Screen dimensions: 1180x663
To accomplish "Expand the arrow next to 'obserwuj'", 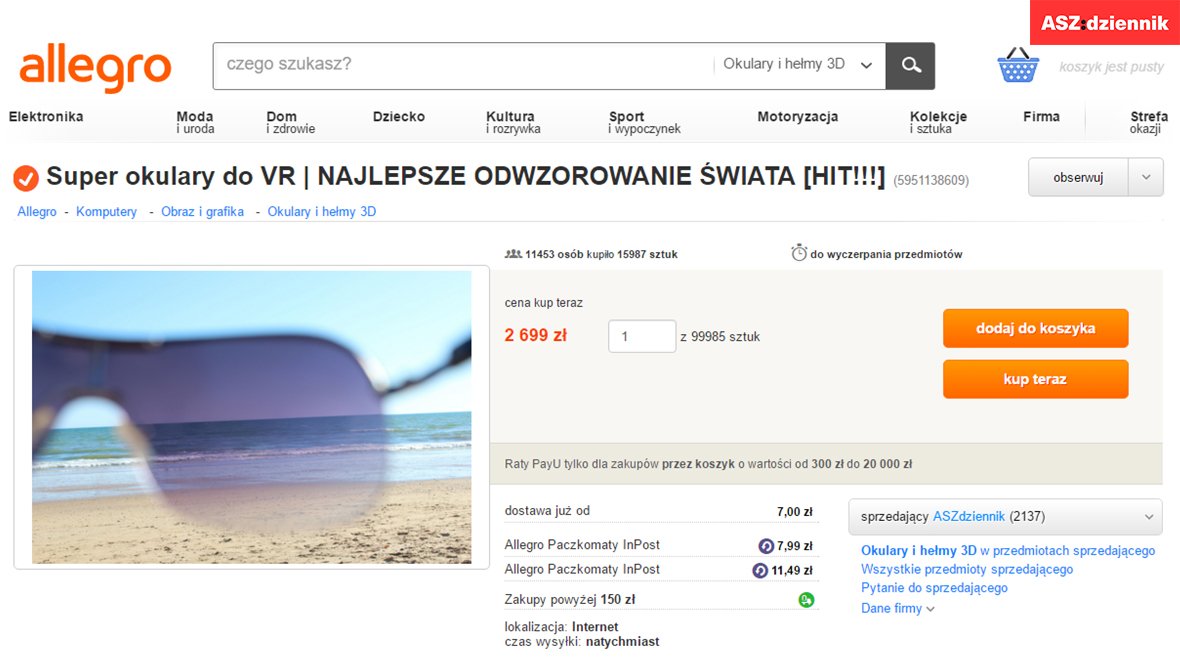I will click(1146, 177).
